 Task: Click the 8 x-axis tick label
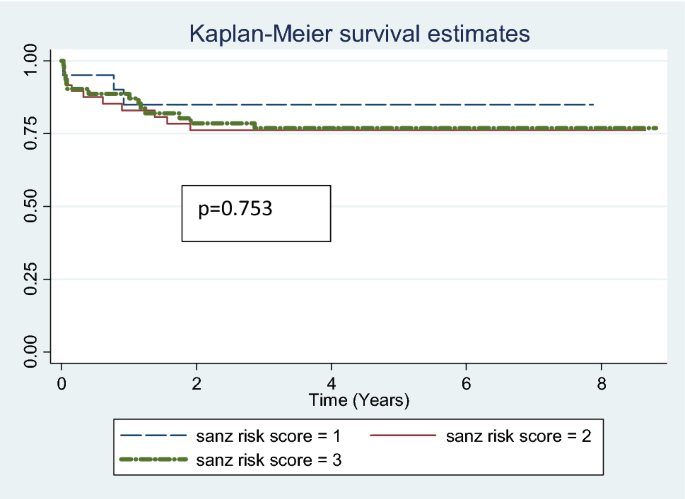601,384
